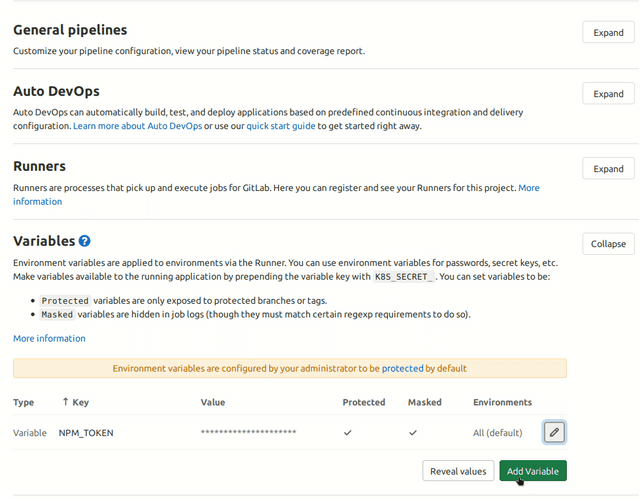640x498 pixels.
Task: Expand the Auto DevOps section
Action: pyautogui.click(x=608, y=94)
